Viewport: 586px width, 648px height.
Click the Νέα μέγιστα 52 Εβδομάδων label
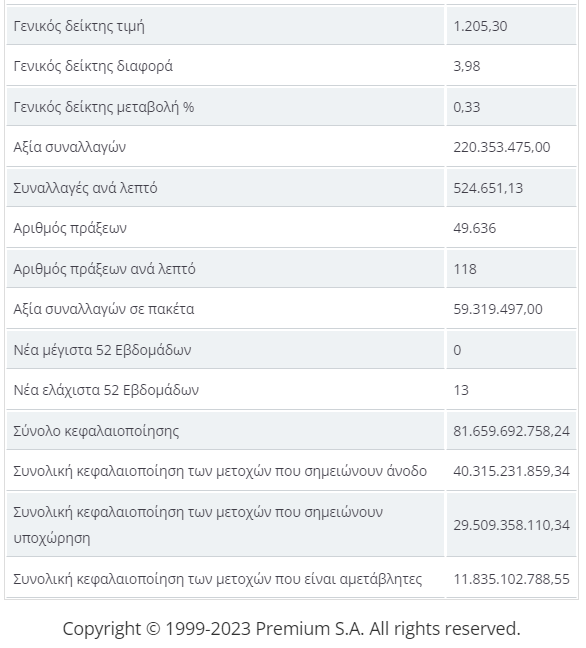(x=102, y=350)
